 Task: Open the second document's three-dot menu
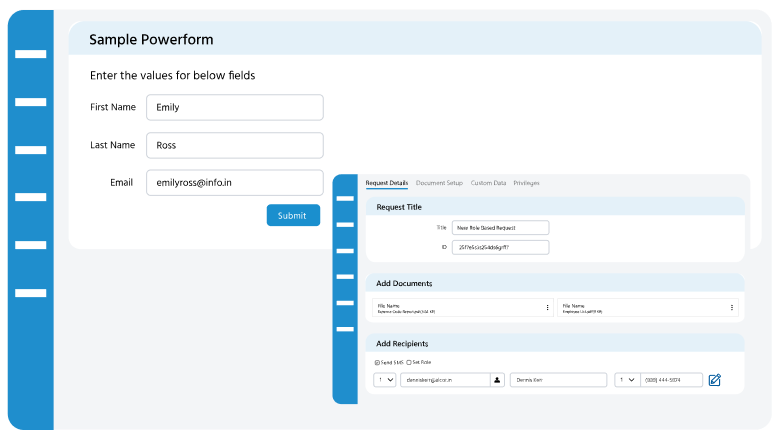tap(735, 308)
